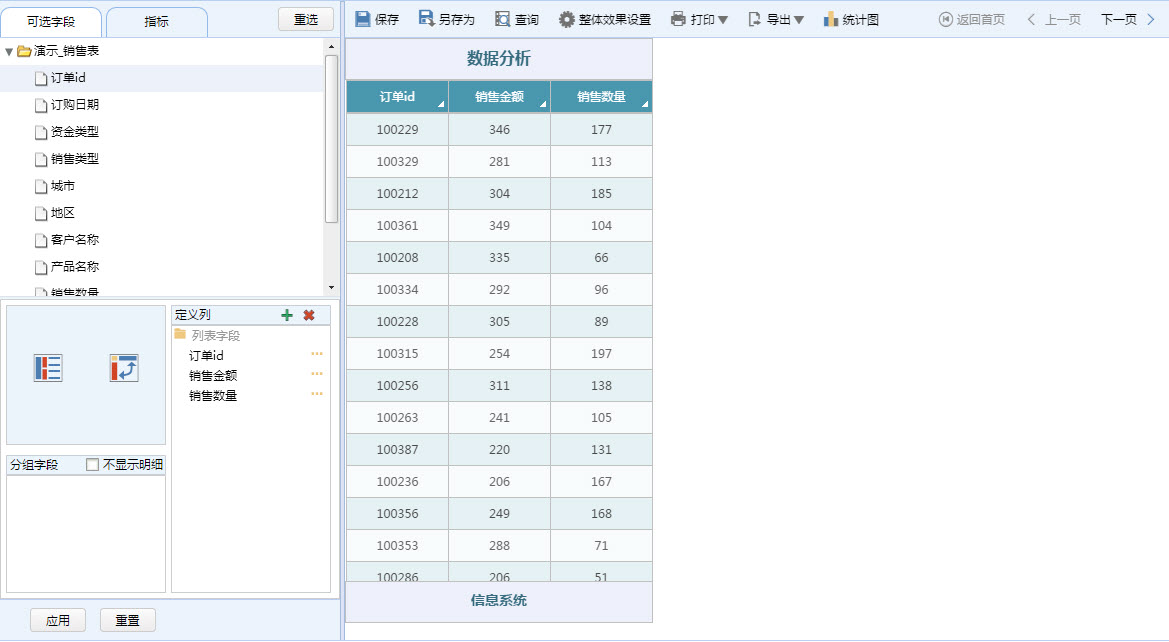Click red X to delete defined column

pos(309,315)
